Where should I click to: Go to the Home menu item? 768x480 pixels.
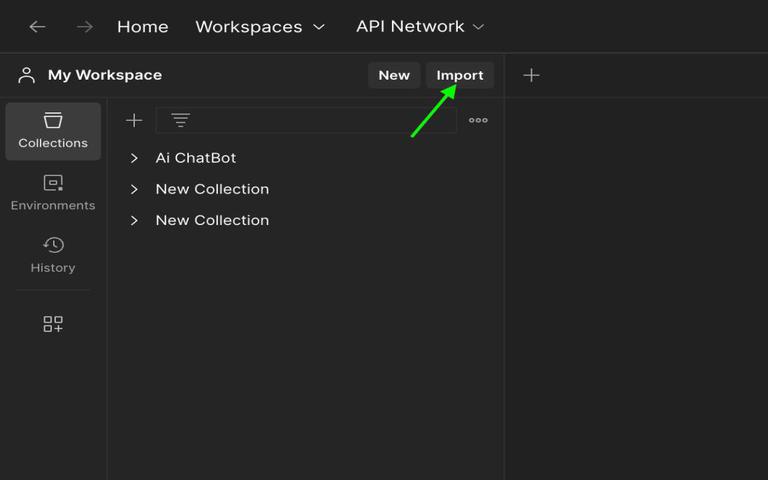tap(143, 26)
